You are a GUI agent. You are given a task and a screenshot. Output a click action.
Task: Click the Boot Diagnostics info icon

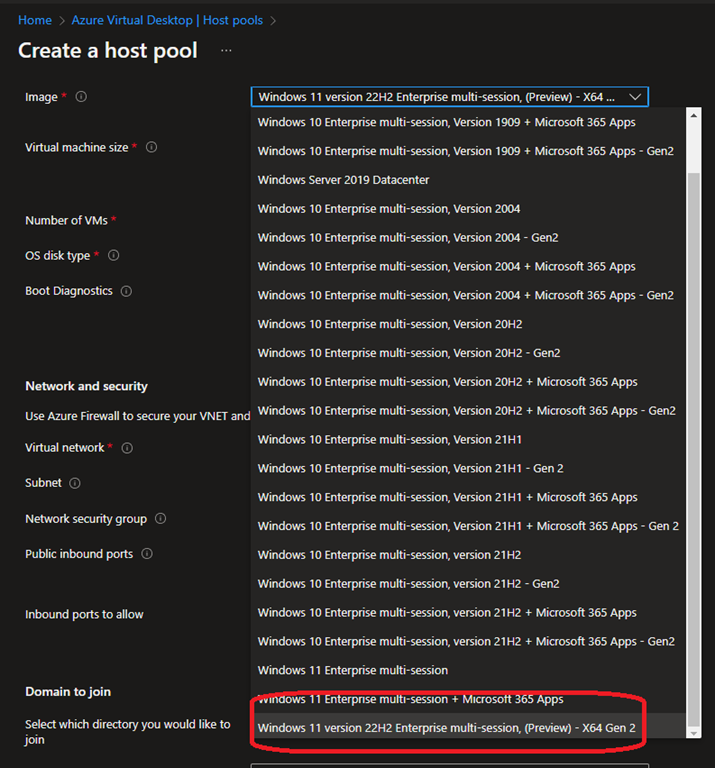[x=126, y=291]
